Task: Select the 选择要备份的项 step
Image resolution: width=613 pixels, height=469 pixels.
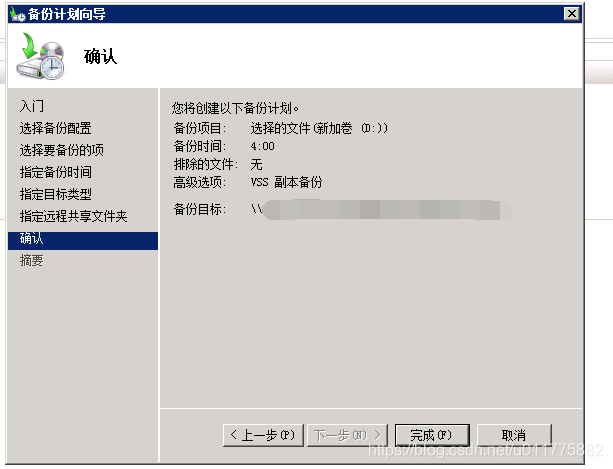Action: (61, 150)
